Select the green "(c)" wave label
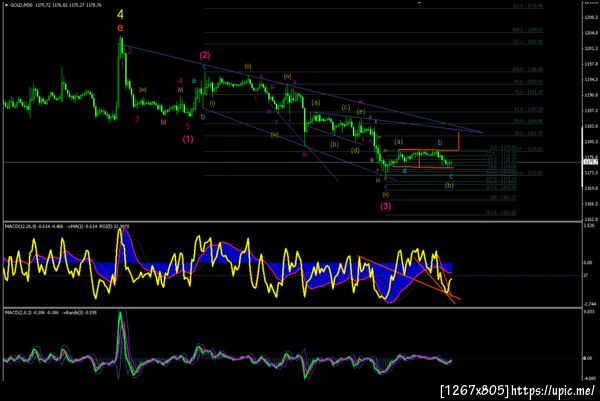Viewport: 600px width, 401px height. pos(346,107)
